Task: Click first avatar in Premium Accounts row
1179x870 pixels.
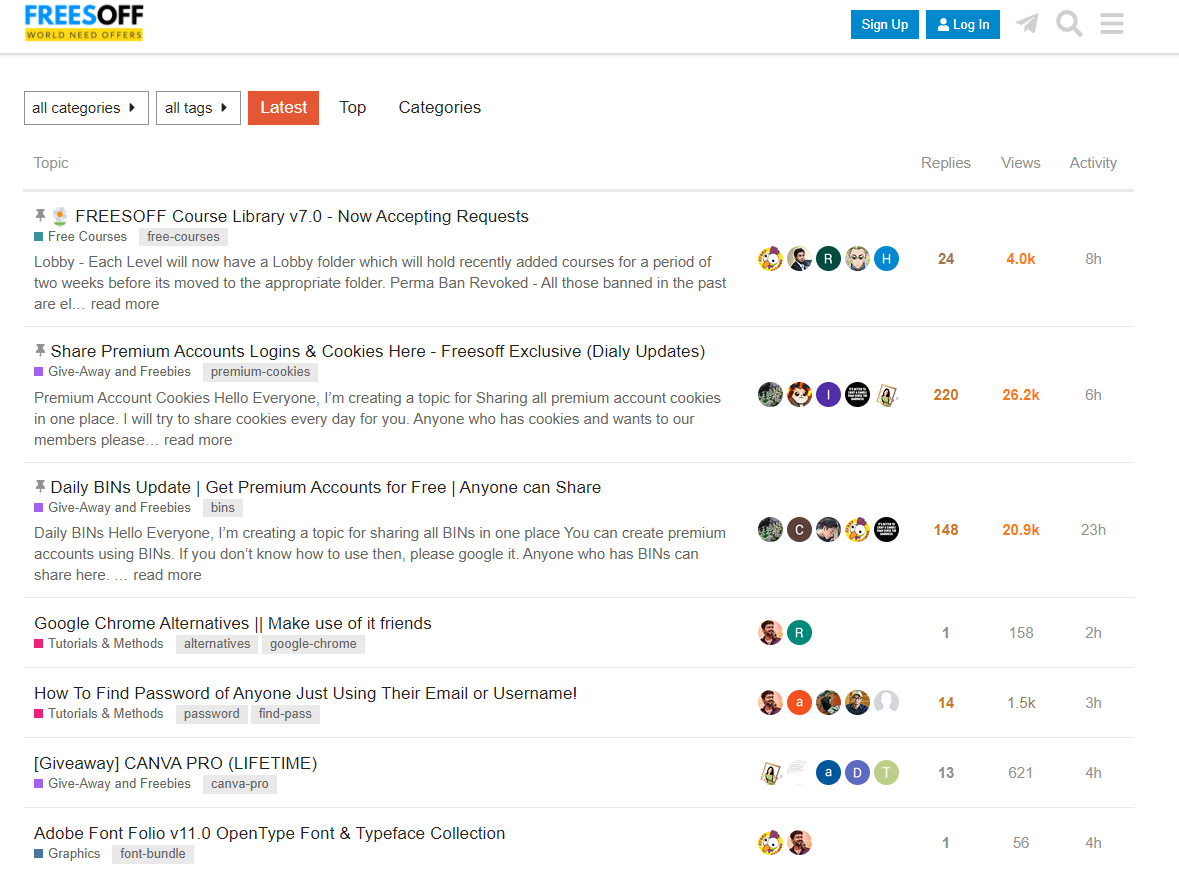Action: 770,395
